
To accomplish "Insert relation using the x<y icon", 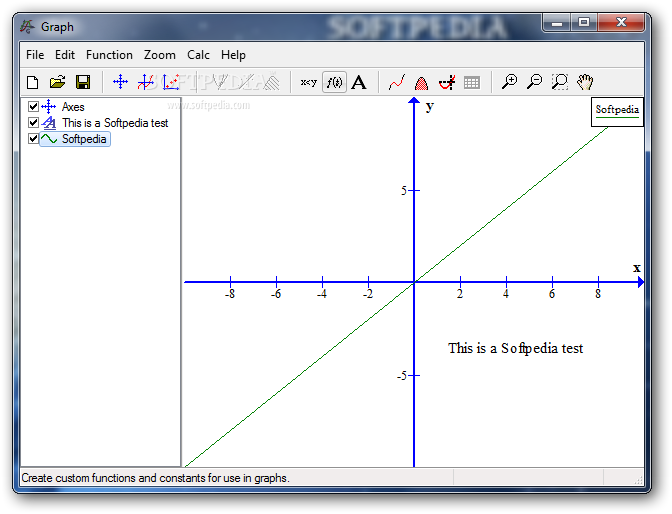I will [x=309, y=81].
